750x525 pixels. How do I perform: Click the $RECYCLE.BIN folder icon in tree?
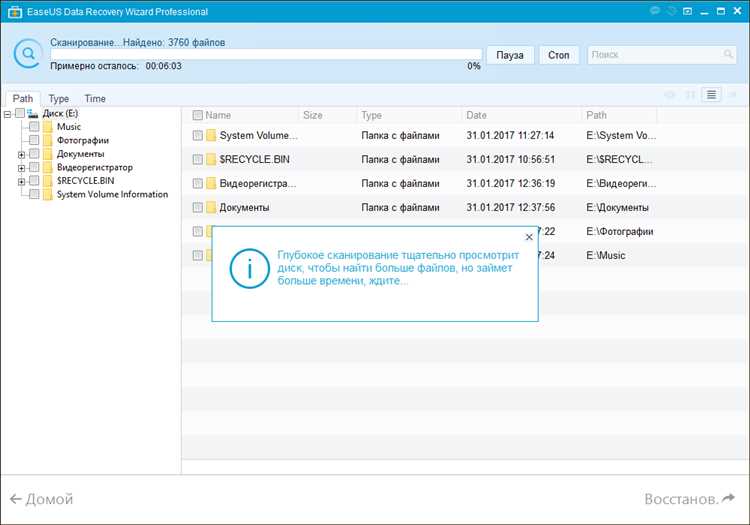click(47, 181)
